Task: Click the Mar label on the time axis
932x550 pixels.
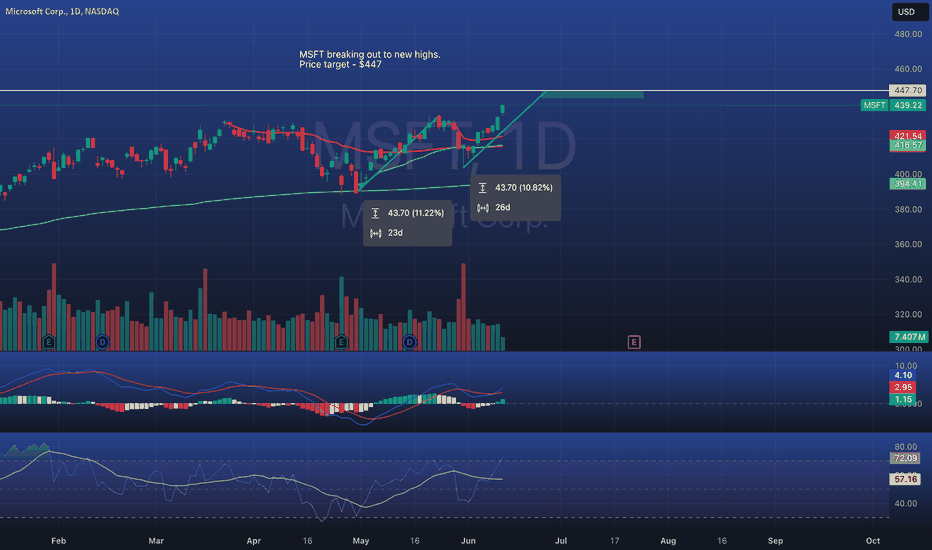Action: tap(156, 540)
